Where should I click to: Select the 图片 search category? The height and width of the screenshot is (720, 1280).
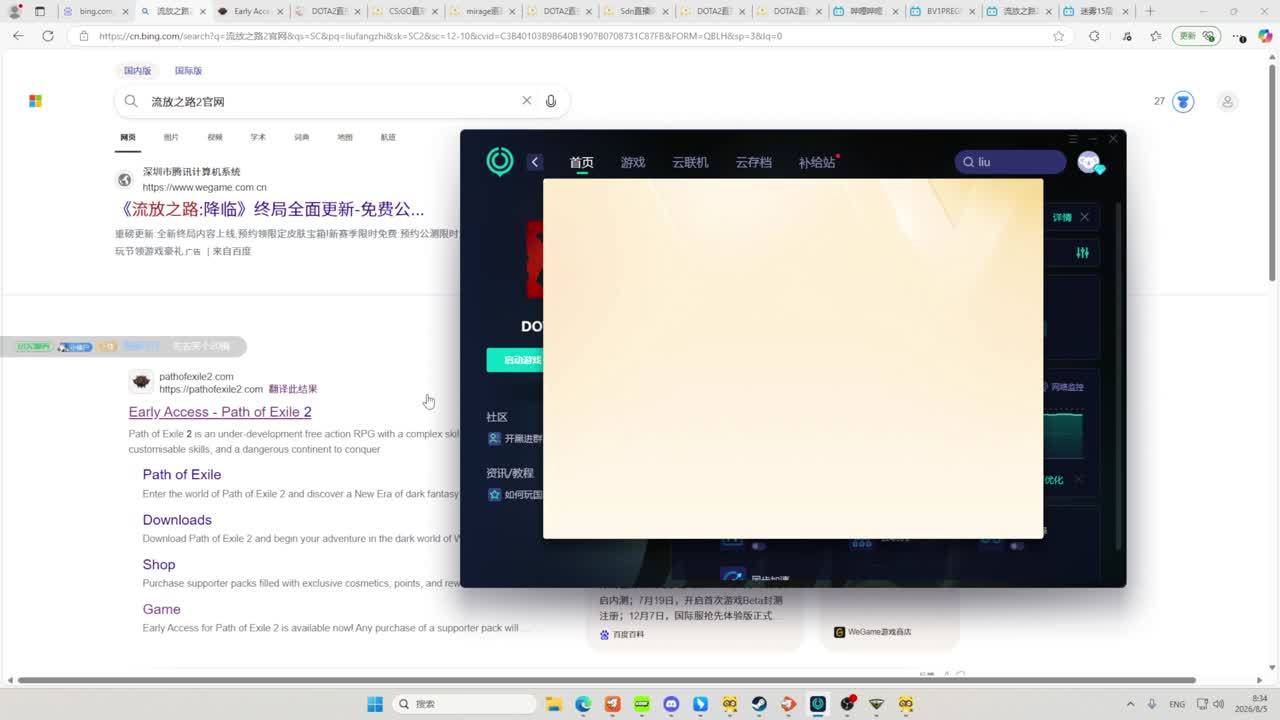point(171,137)
